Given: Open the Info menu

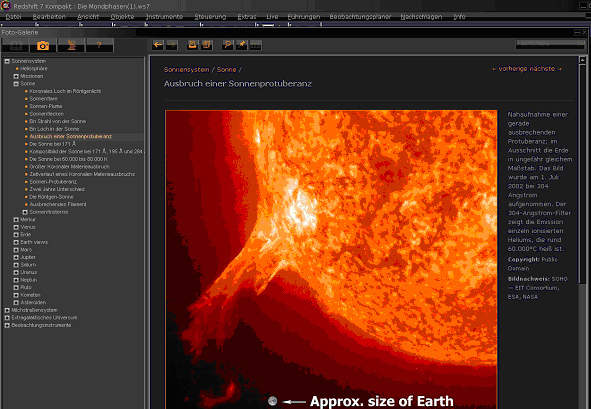Looking at the screenshot, I should tap(459, 17).
